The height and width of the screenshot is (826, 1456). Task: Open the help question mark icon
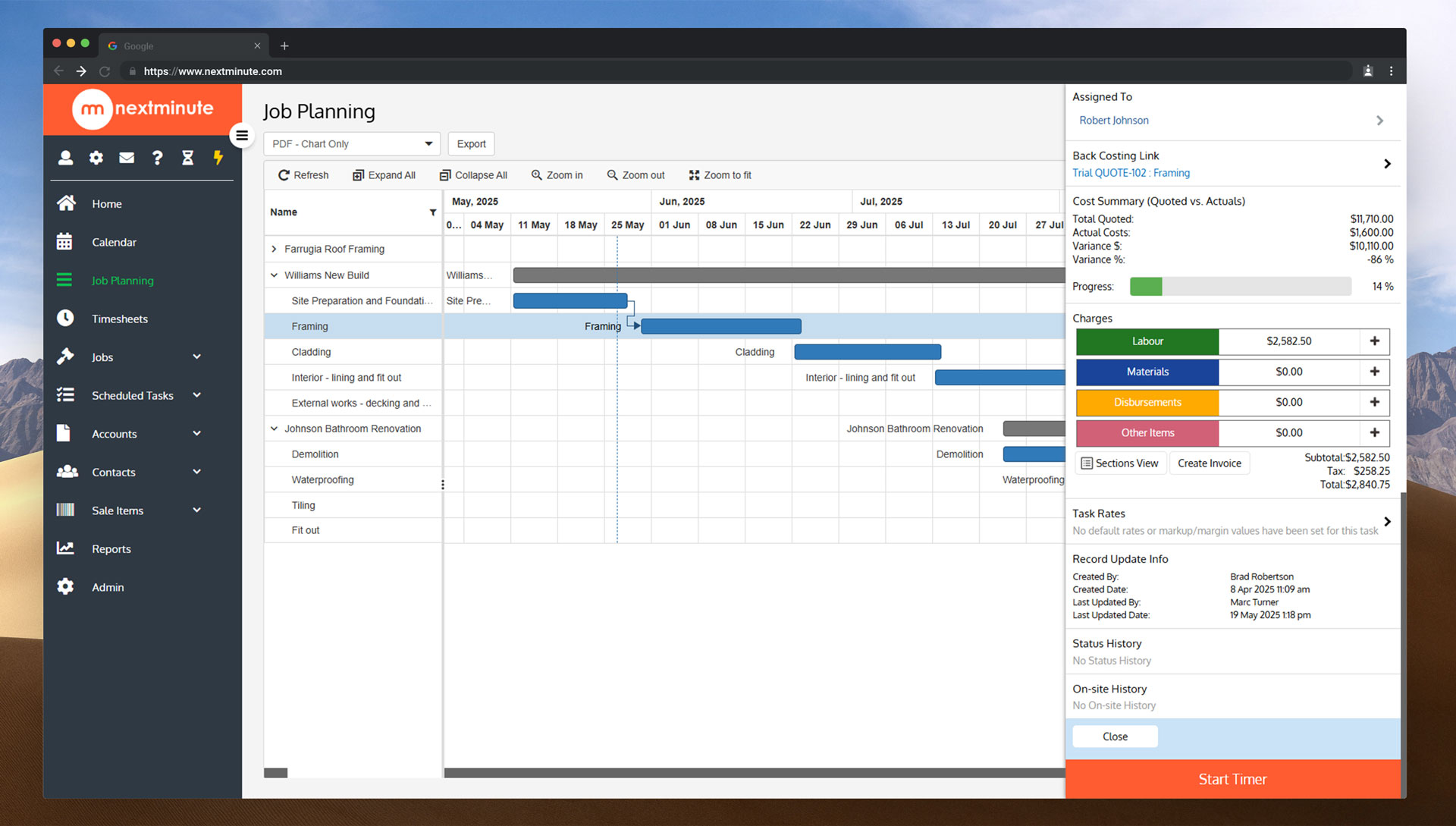coord(157,158)
